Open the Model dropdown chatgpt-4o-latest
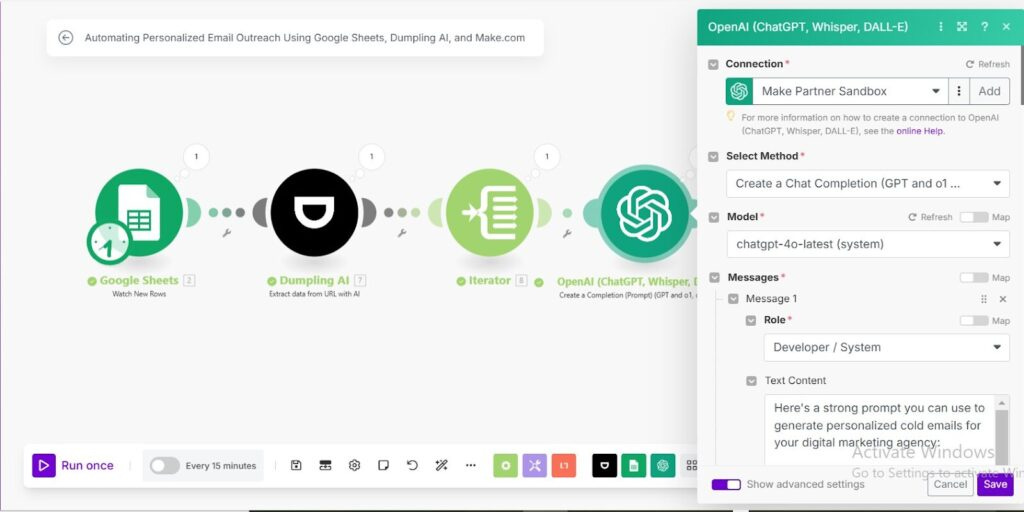The width and height of the screenshot is (1024, 512). pyautogui.click(x=868, y=244)
